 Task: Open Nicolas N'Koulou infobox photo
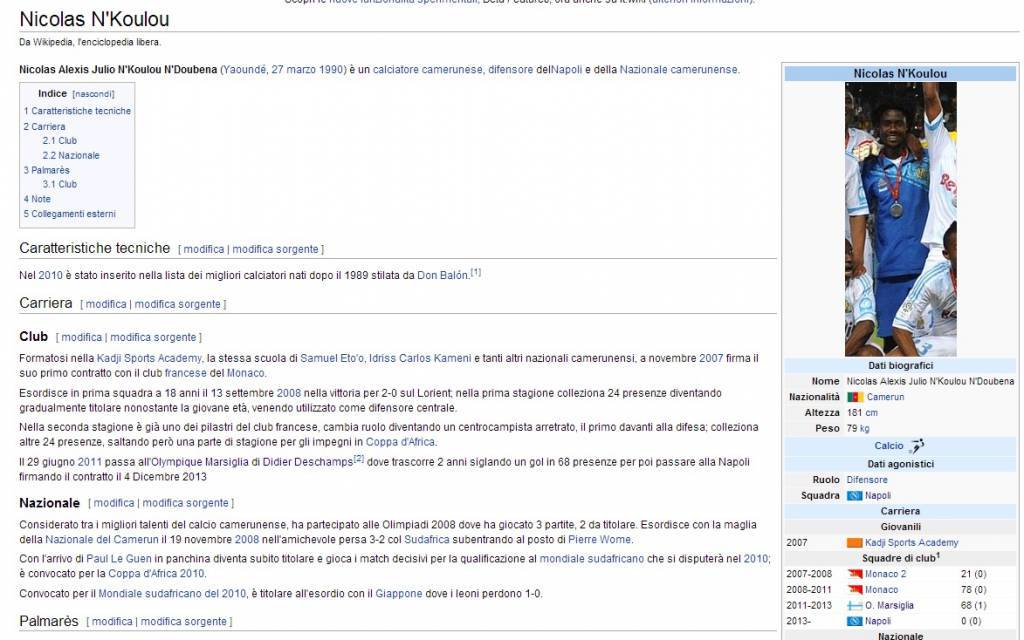900,218
